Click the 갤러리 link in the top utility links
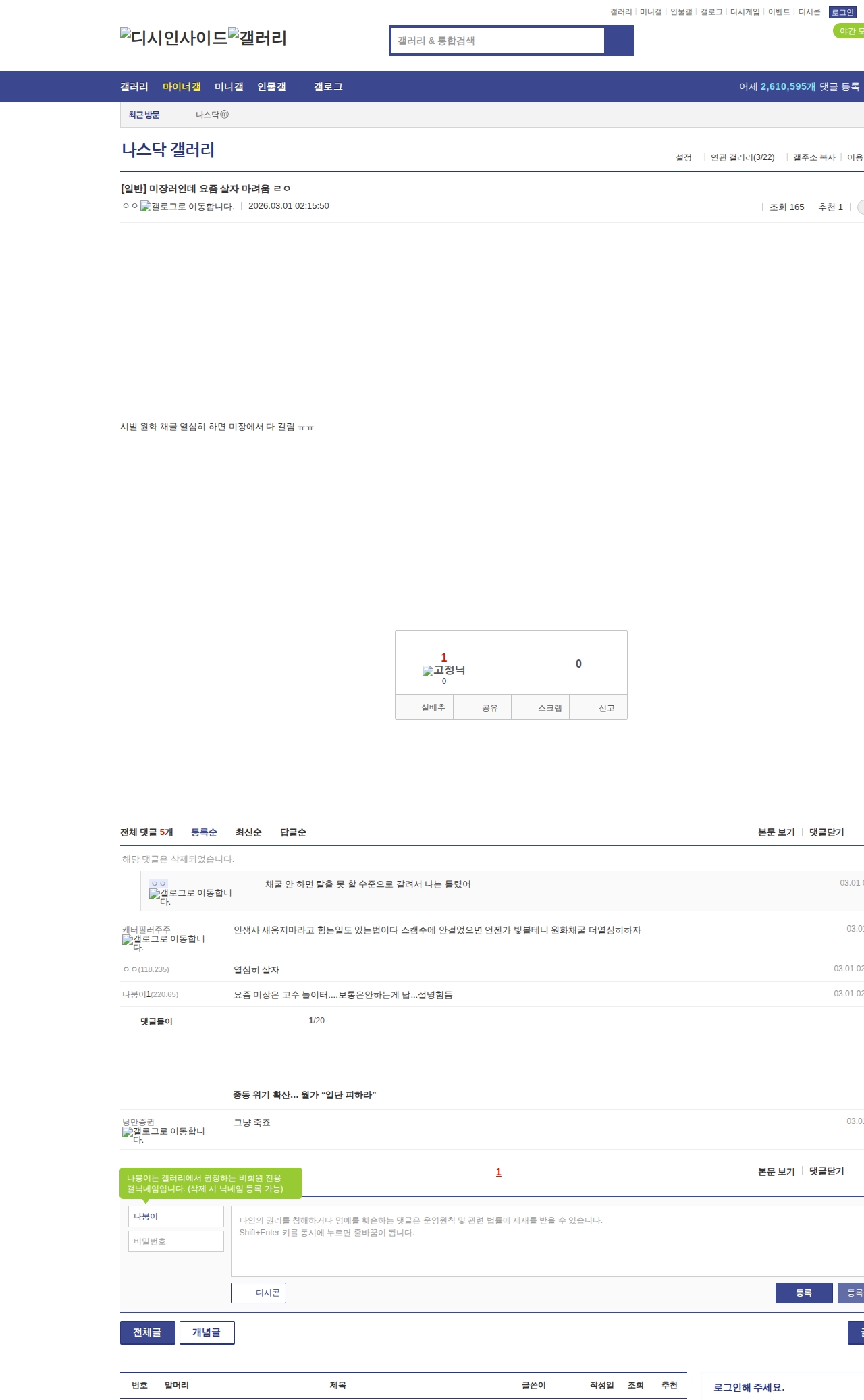 coord(621,12)
